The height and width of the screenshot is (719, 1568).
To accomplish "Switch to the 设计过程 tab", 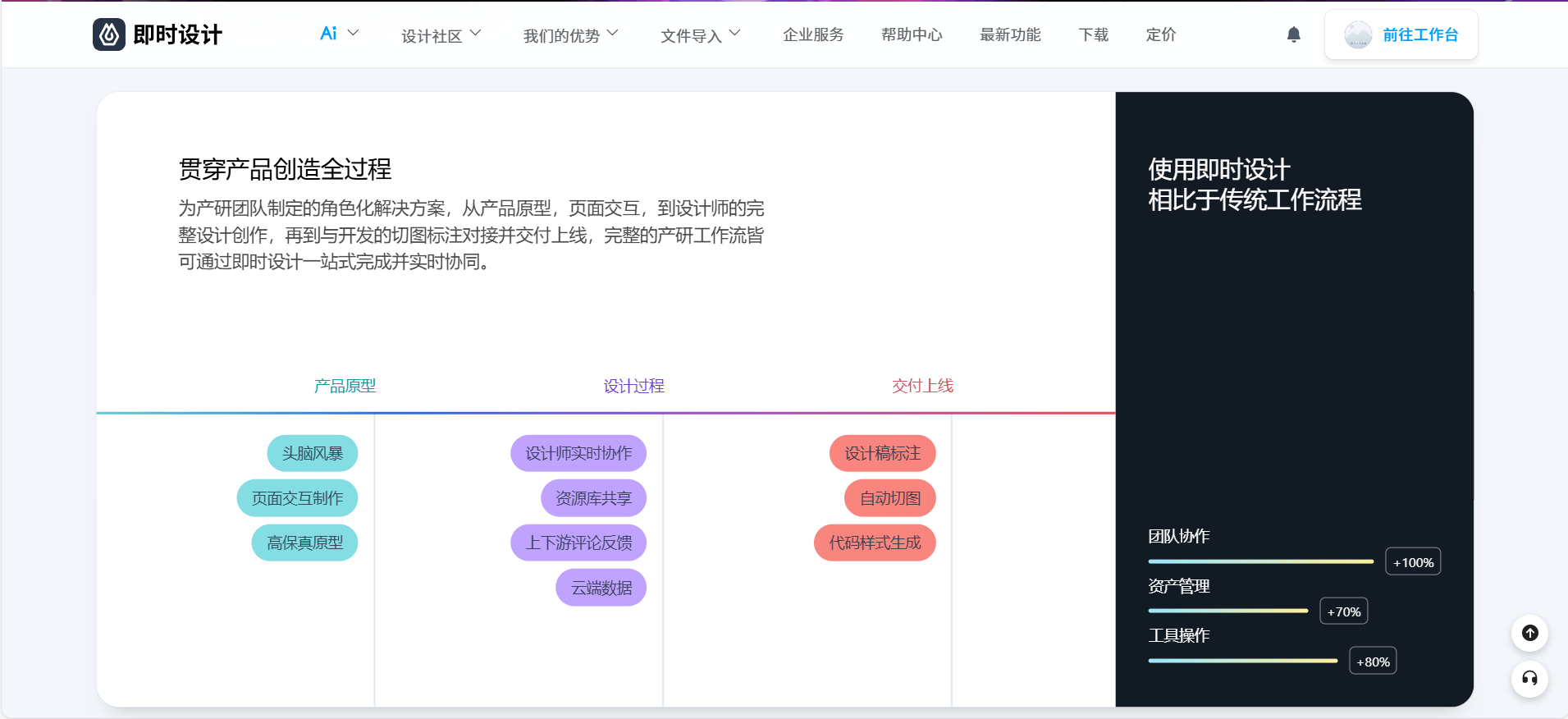I will [633, 386].
